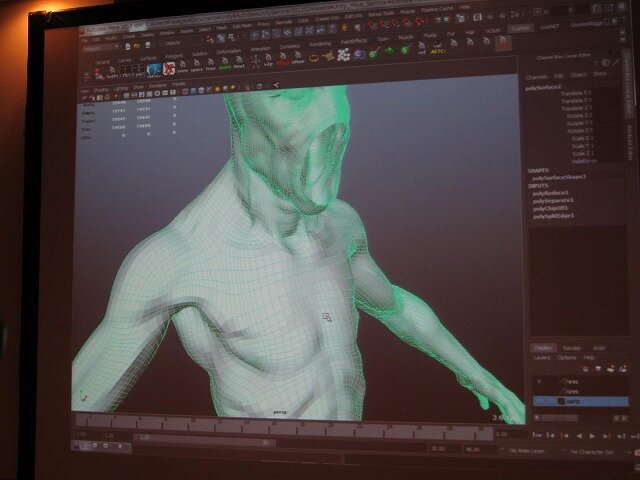
Task: Click the purple swirl shelf icon
Action: coord(359,54)
